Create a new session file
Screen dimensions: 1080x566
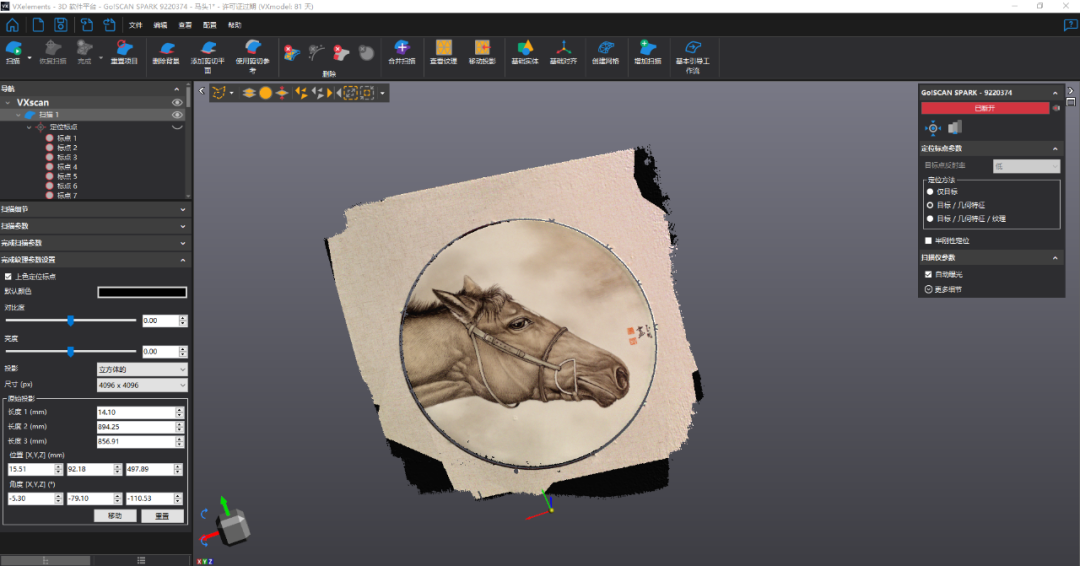pos(38,25)
